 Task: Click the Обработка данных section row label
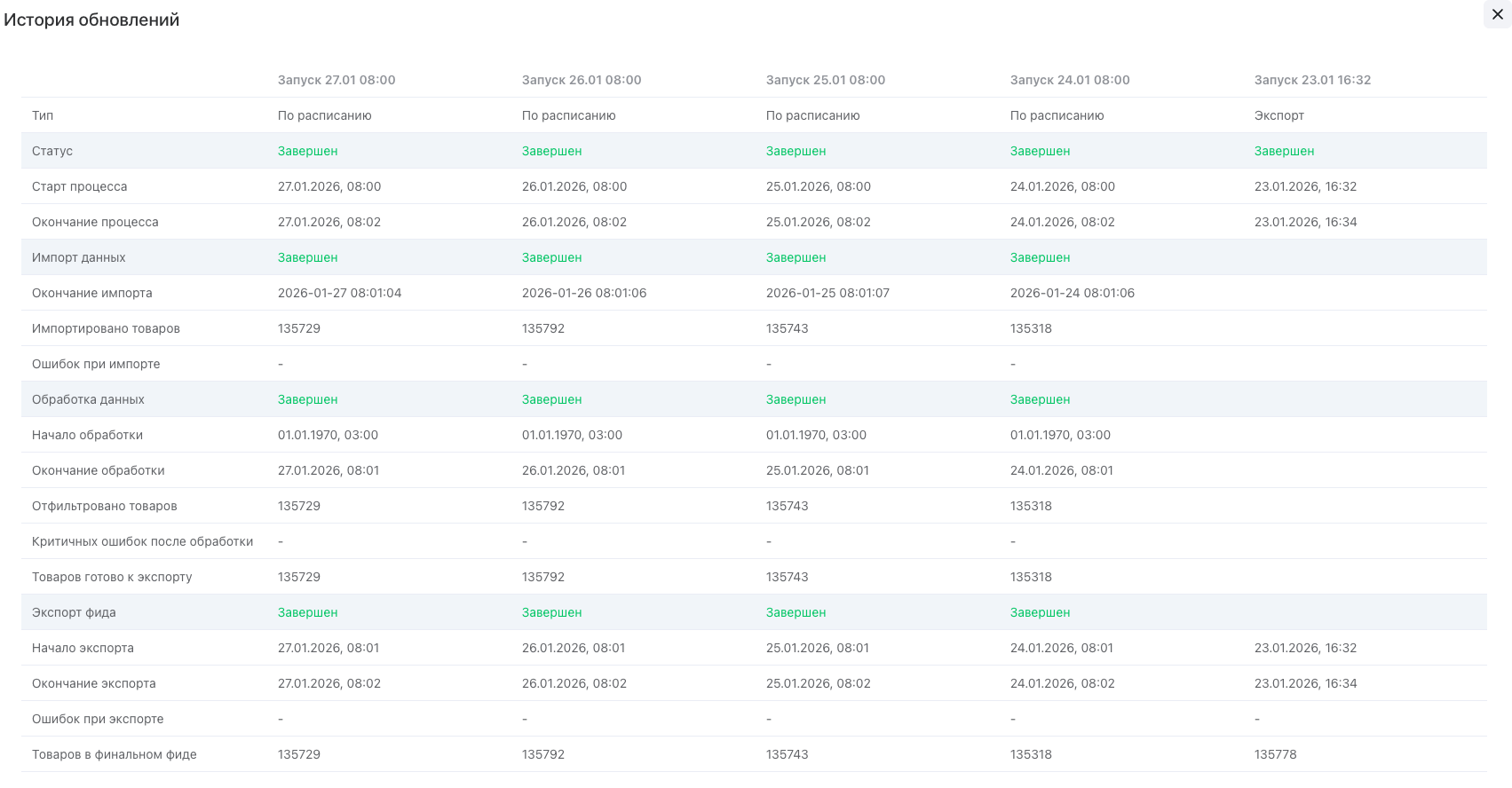coord(88,399)
